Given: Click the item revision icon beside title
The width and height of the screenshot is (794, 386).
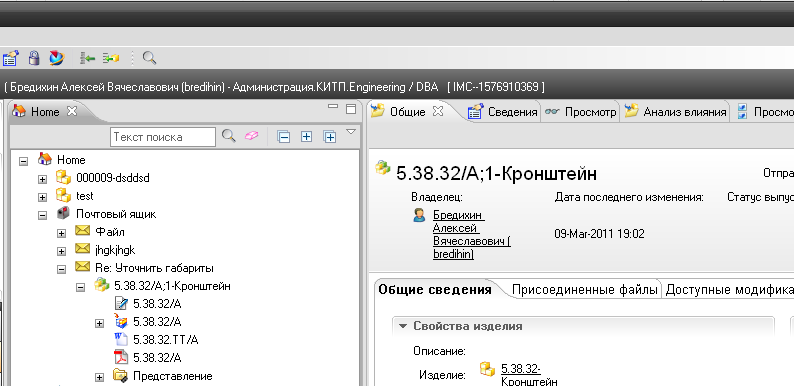Looking at the screenshot, I should [382, 167].
